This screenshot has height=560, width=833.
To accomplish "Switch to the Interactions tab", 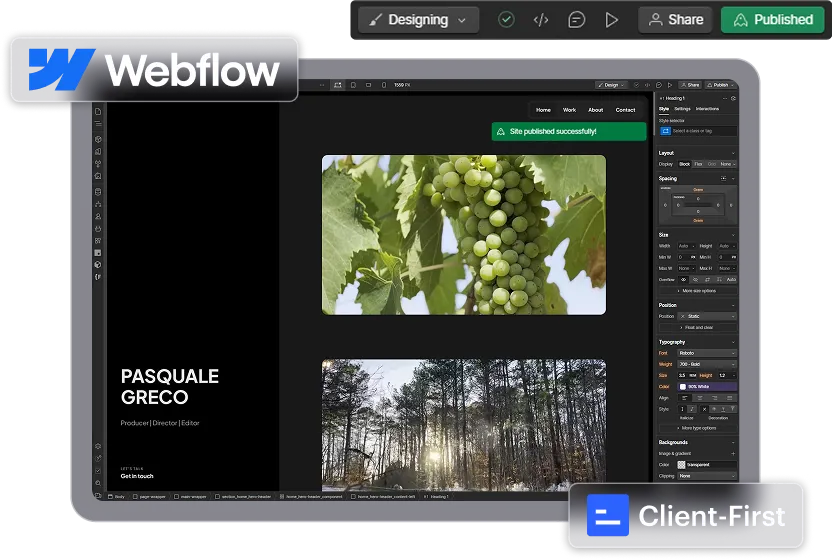I will (x=707, y=109).
